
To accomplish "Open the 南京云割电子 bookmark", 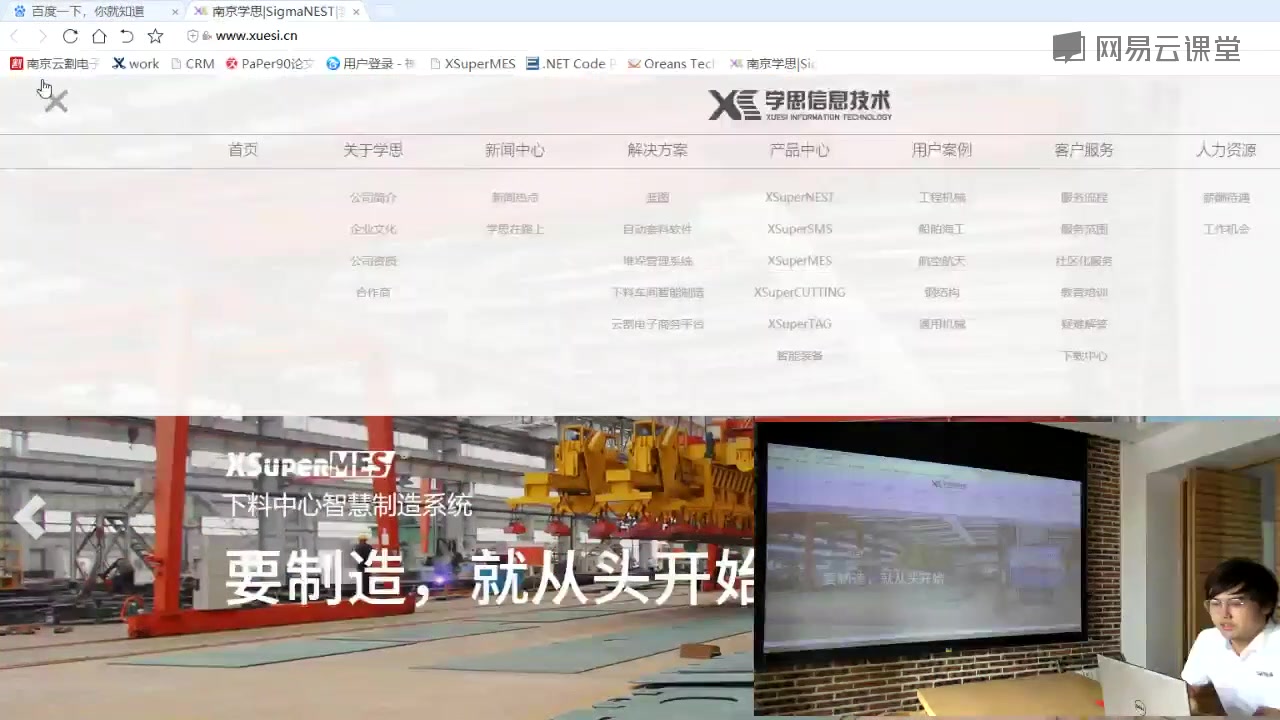I will (55, 63).
